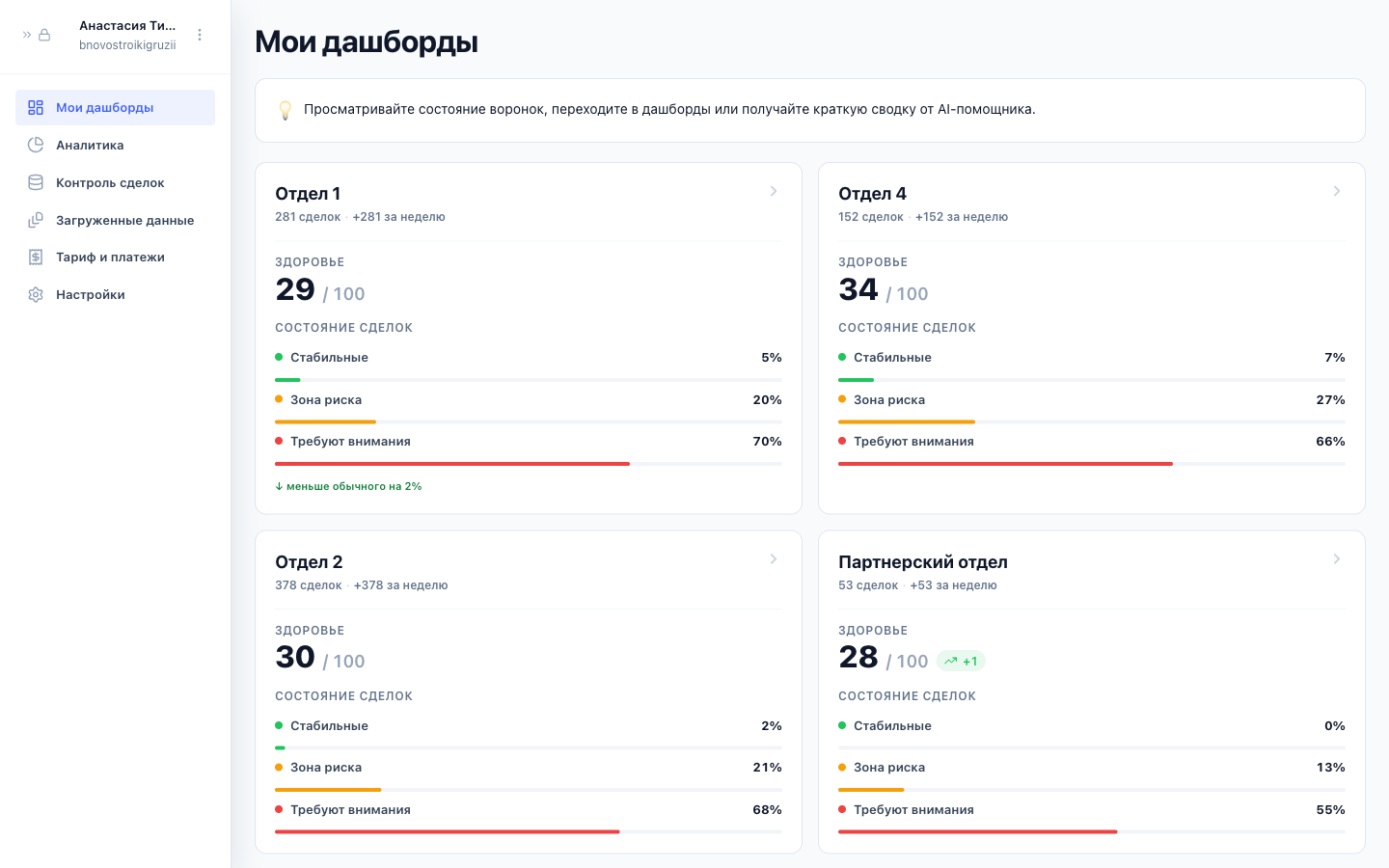Click Стабильные 0% value in Партнерский отдел
This screenshot has width=1389, height=868.
tap(1335, 726)
